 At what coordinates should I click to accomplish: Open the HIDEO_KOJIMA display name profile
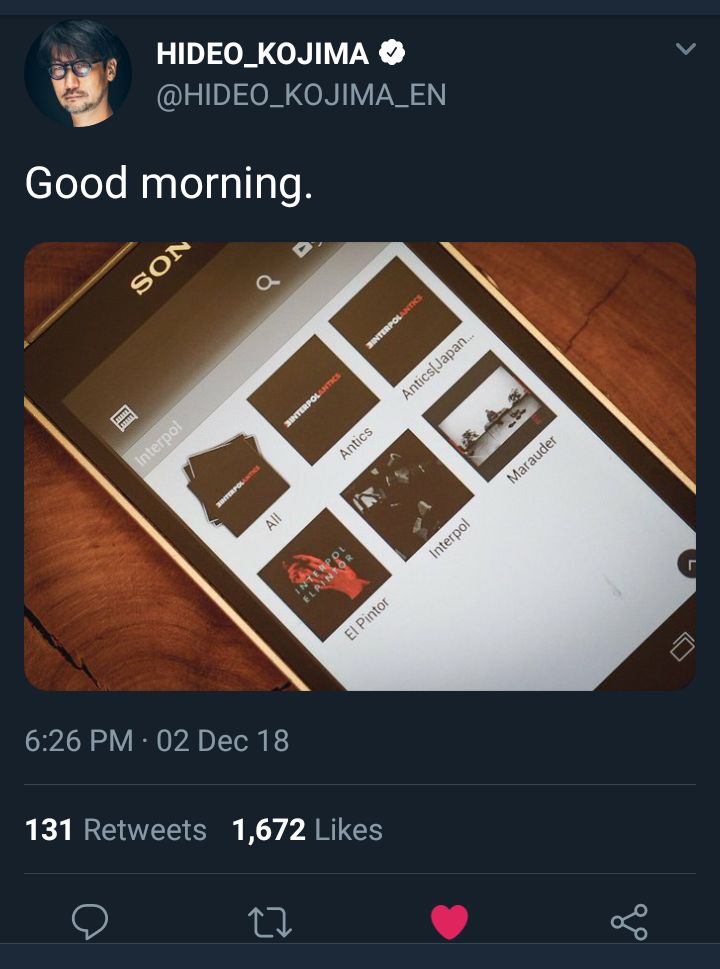coord(263,54)
